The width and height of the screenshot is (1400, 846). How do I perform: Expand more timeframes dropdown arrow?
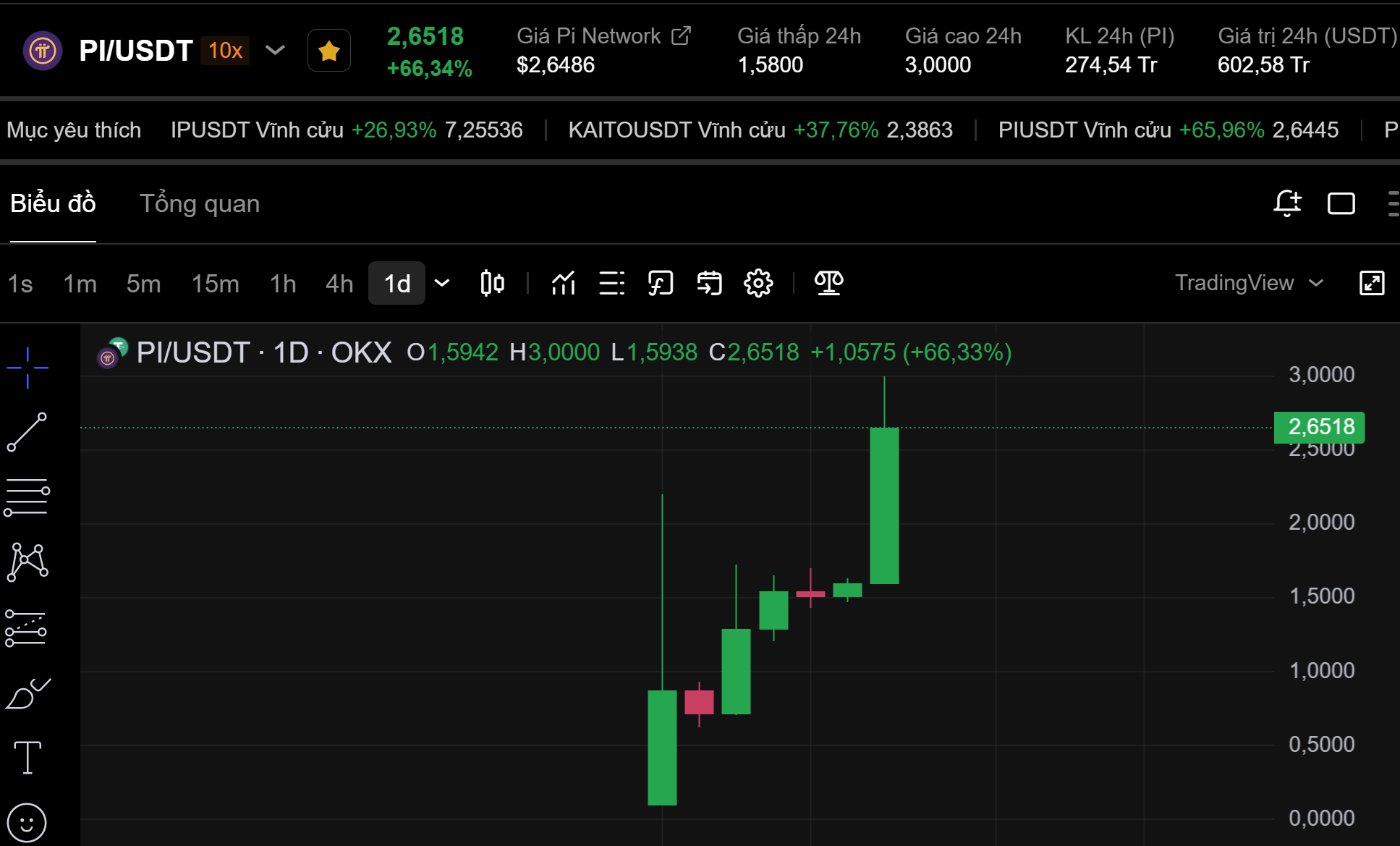[x=442, y=283]
